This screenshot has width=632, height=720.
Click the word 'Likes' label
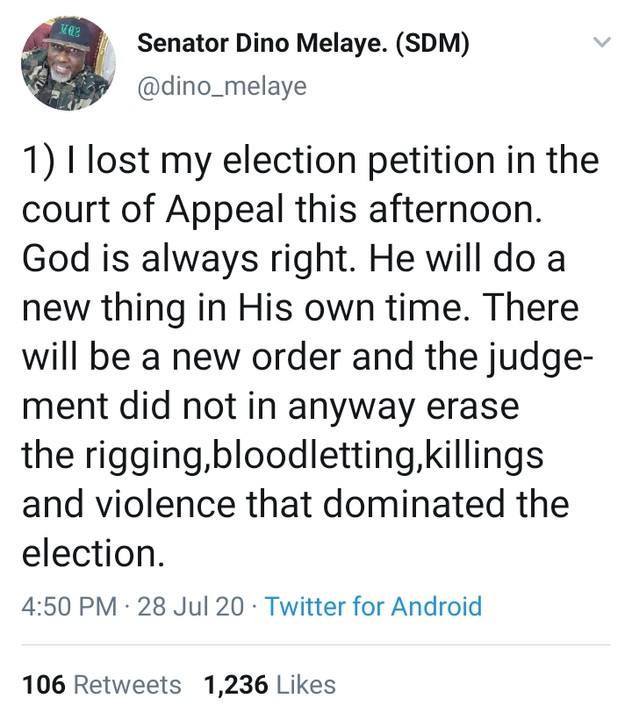[305, 685]
